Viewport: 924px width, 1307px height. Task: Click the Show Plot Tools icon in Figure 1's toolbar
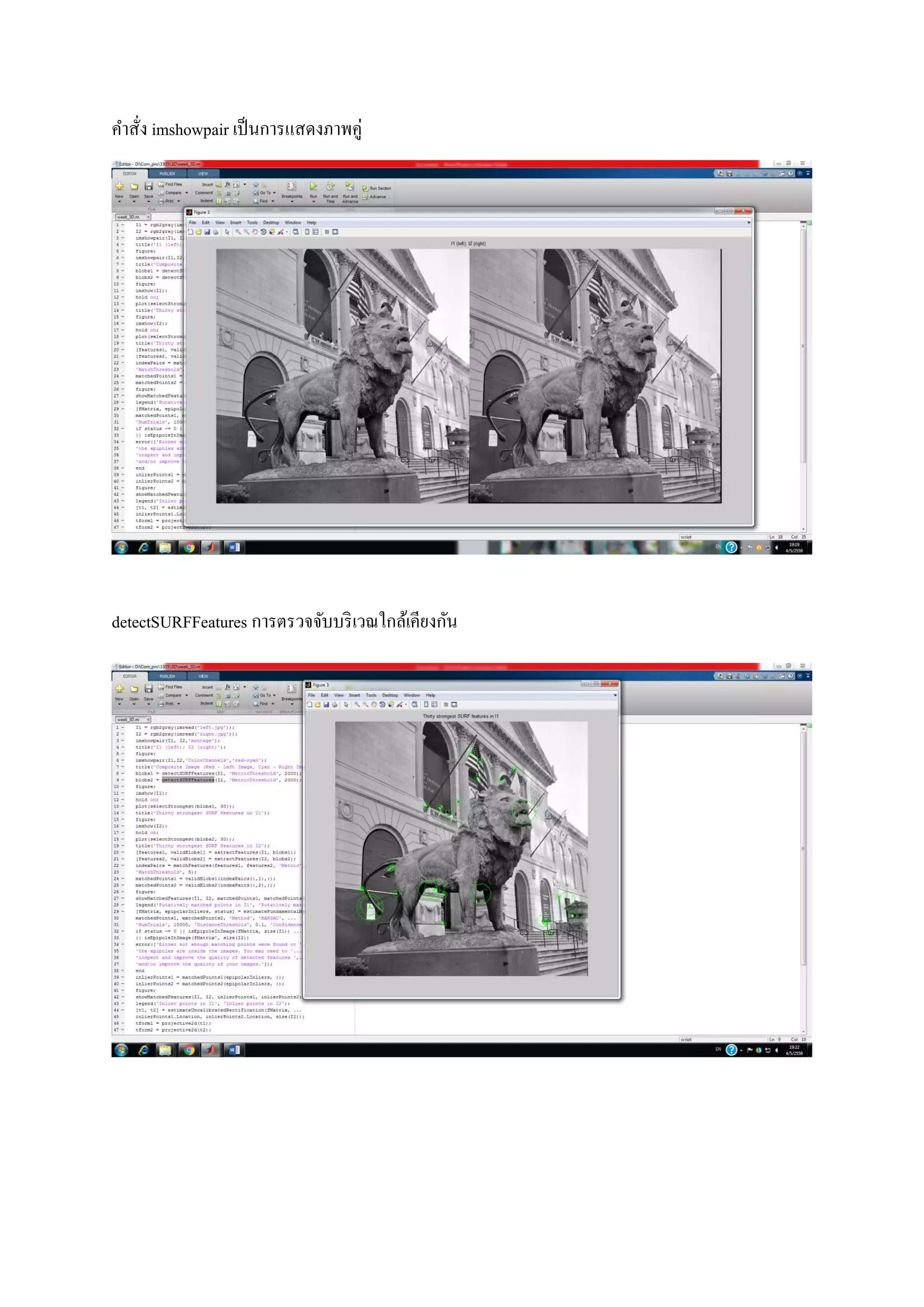(335, 232)
